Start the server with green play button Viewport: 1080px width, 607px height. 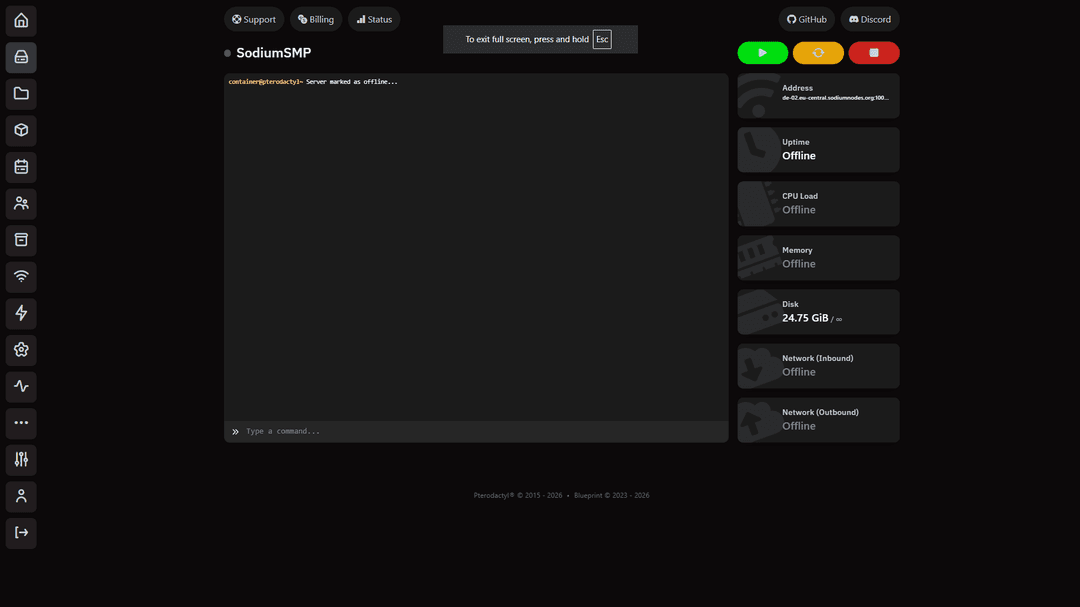coord(762,53)
